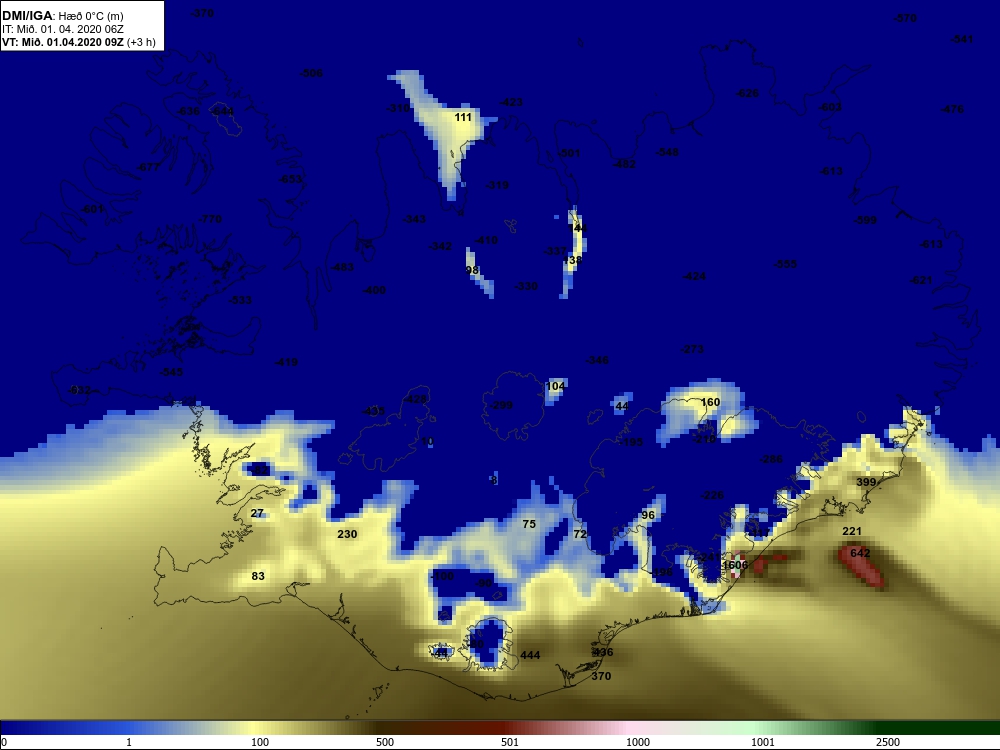The height and width of the screenshot is (750, 1000).
Task: Select the legend tick label '501'
Action: (x=510, y=742)
